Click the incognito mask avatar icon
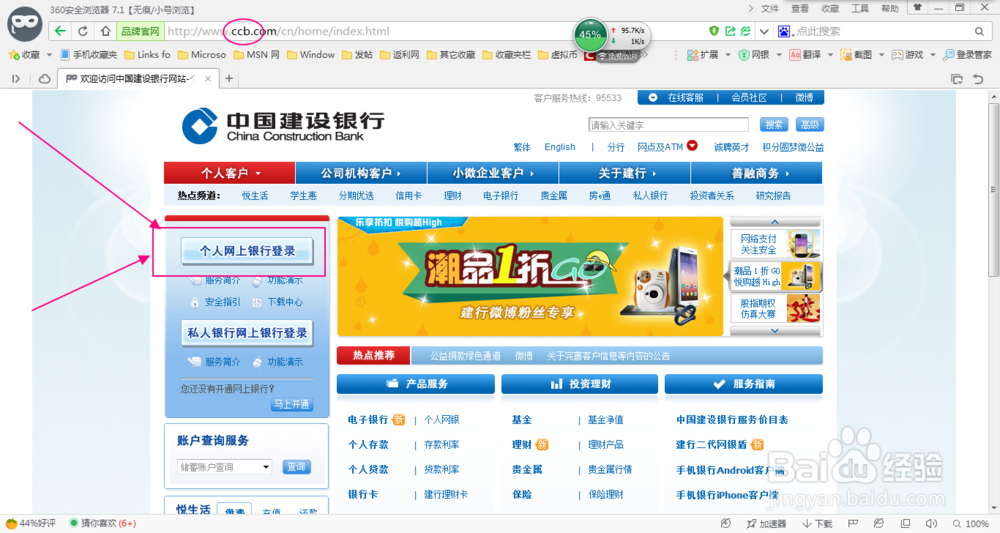This screenshot has width=1000, height=533. click(25, 25)
